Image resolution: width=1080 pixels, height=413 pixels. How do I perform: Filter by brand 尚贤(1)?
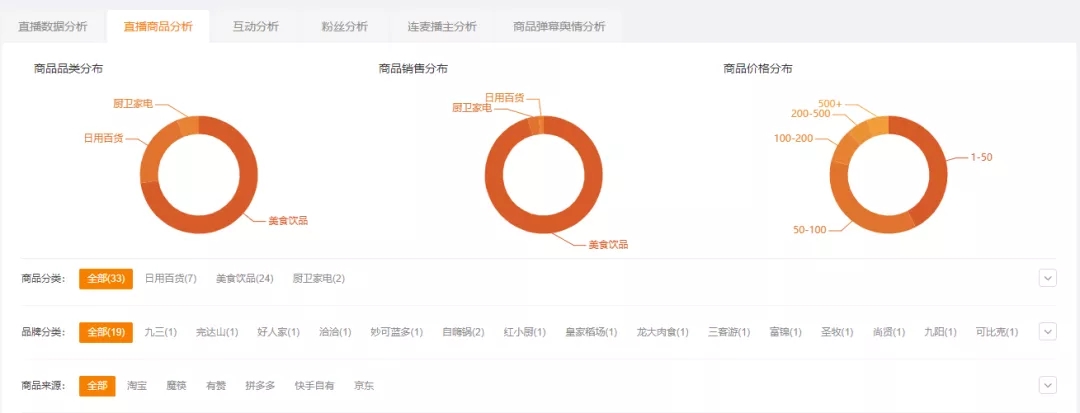[x=889, y=332]
